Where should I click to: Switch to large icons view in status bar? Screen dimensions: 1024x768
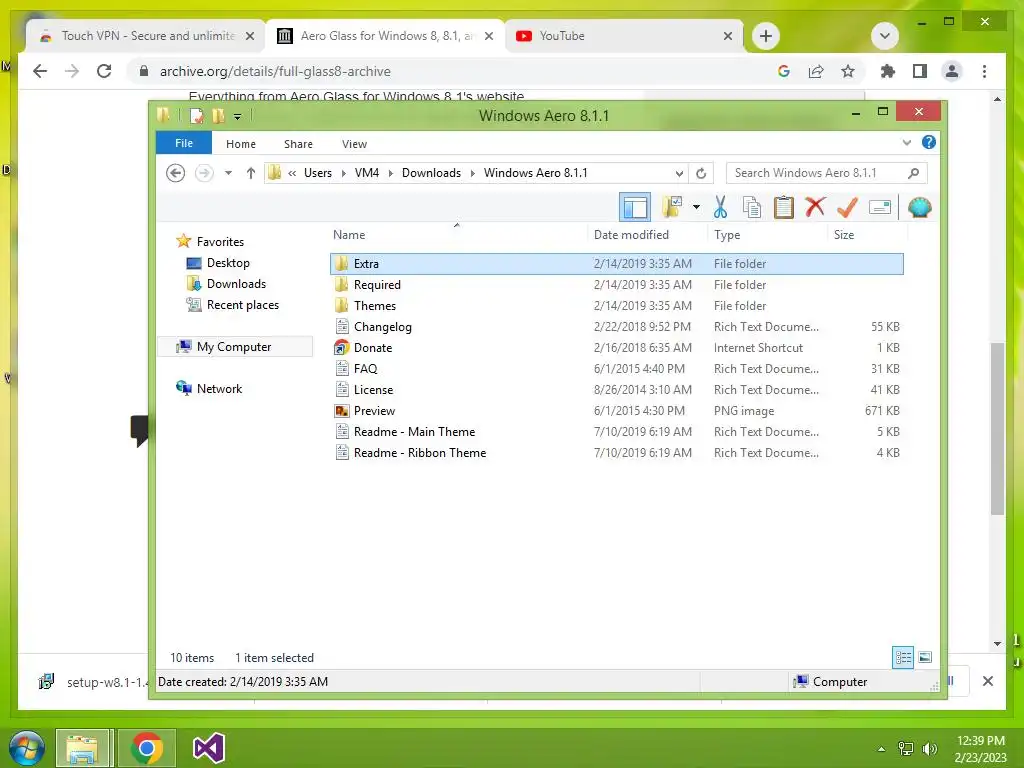pyautogui.click(x=925, y=658)
